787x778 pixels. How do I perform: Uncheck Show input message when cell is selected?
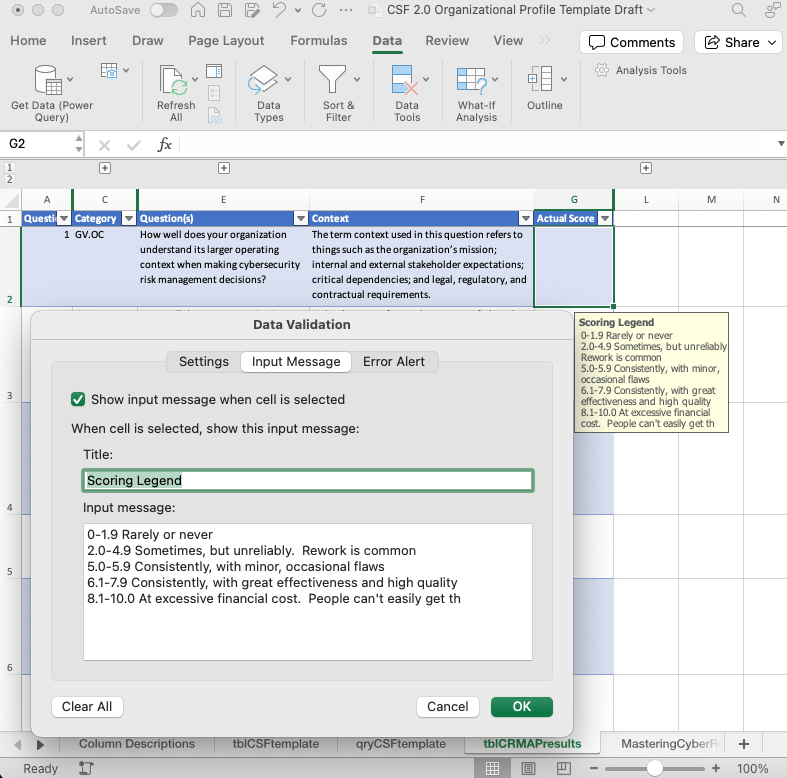tap(79, 399)
